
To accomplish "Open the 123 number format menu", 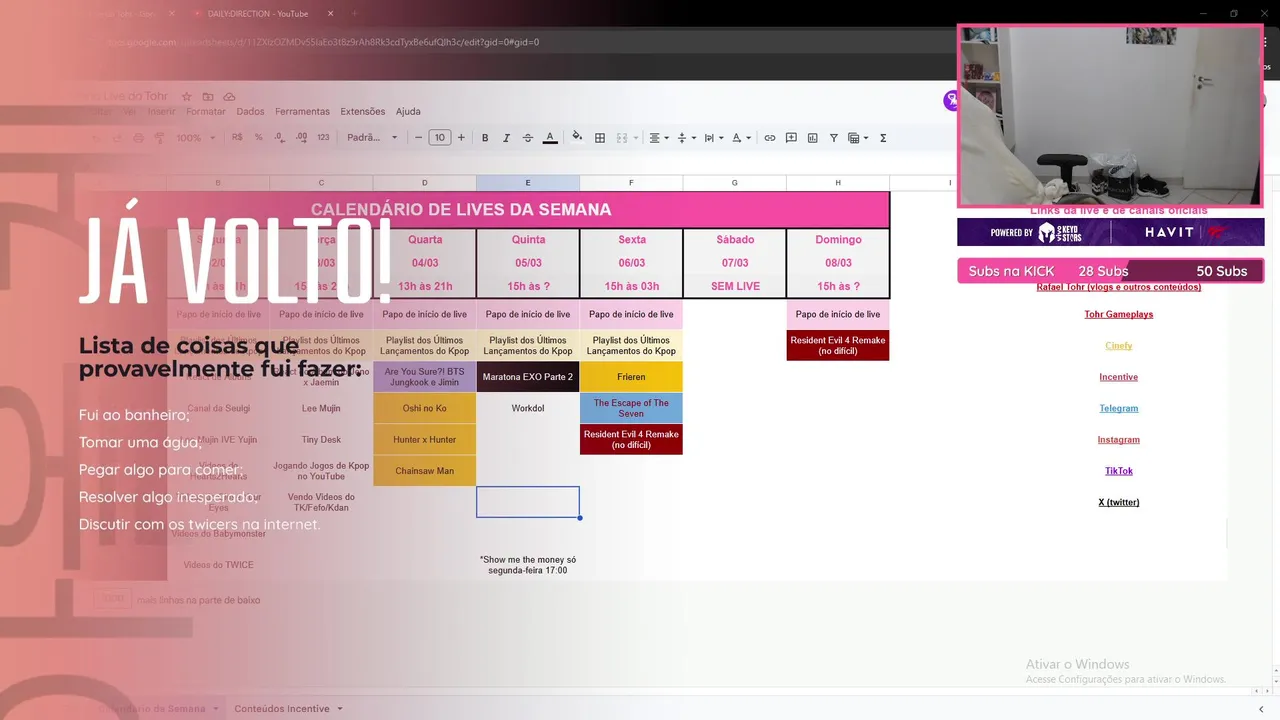I will (323, 138).
